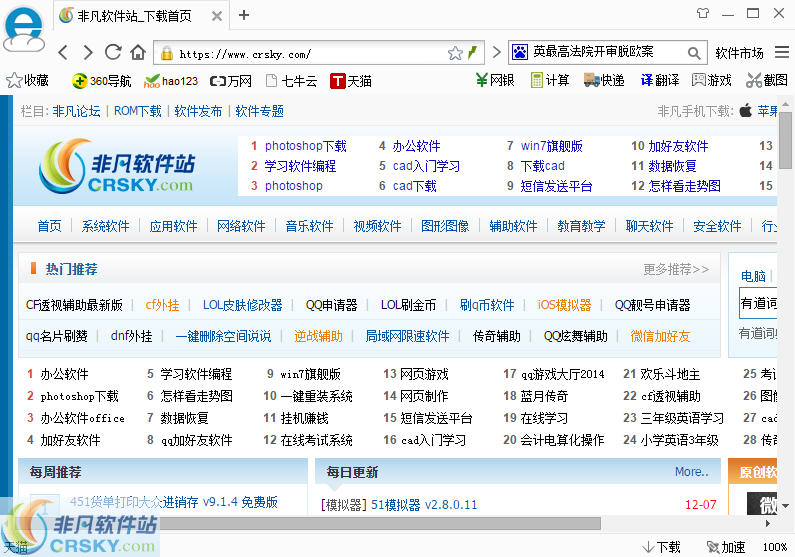Open the 游戏 games tool
This screenshot has height=557, width=795.
(712, 80)
